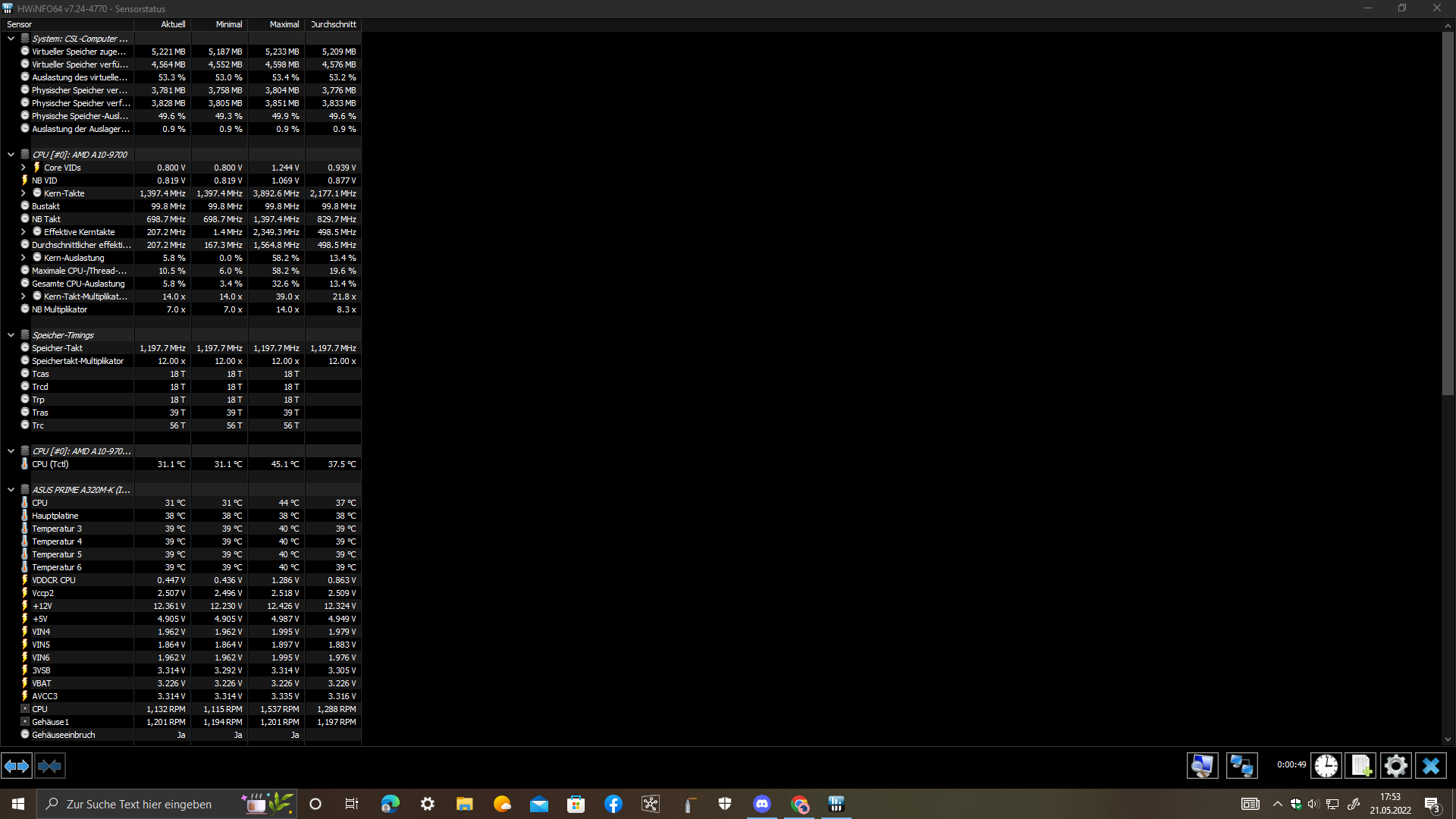1456x819 pixels.
Task: Open sensor settings gear icon
Action: (1395, 766)
